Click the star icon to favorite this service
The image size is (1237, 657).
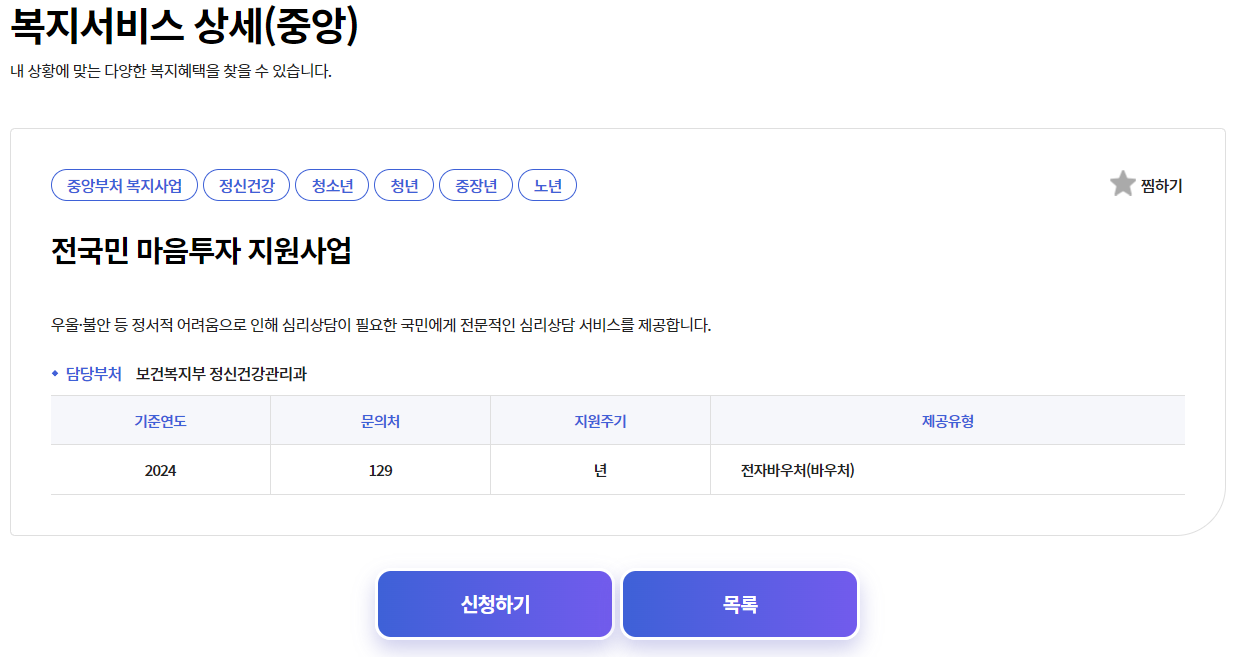coord(1121,184)
